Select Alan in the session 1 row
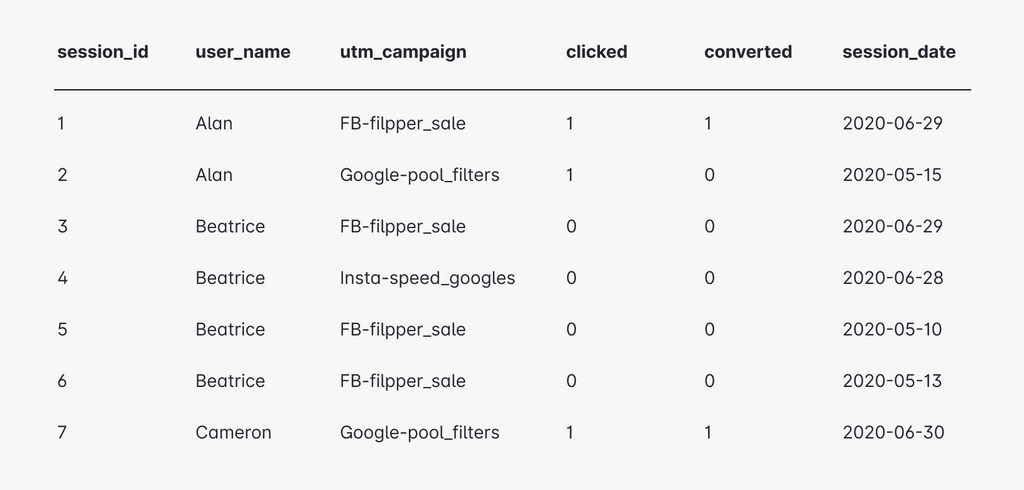 (214, 124)
